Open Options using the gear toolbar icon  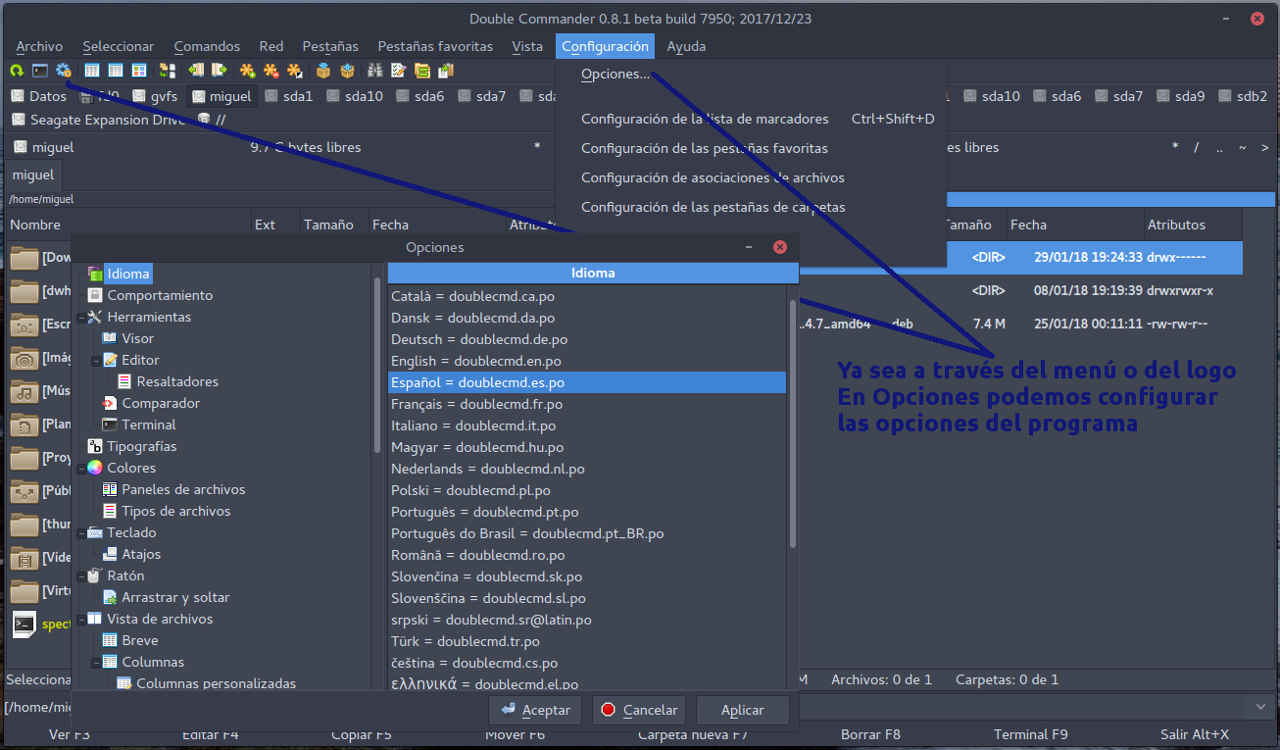pos(62,70)
